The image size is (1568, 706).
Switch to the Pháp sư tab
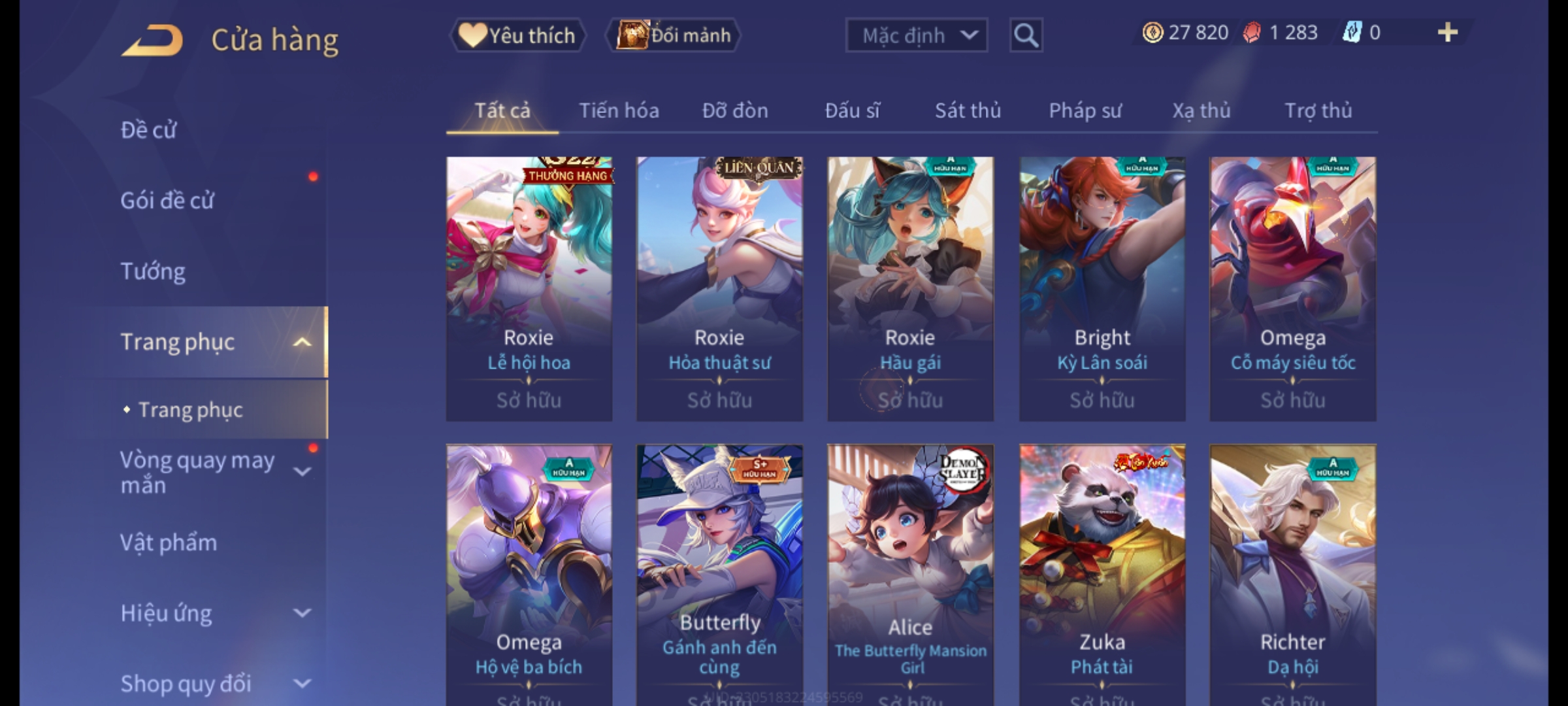pyautogui.click(x=1085, y=111)
